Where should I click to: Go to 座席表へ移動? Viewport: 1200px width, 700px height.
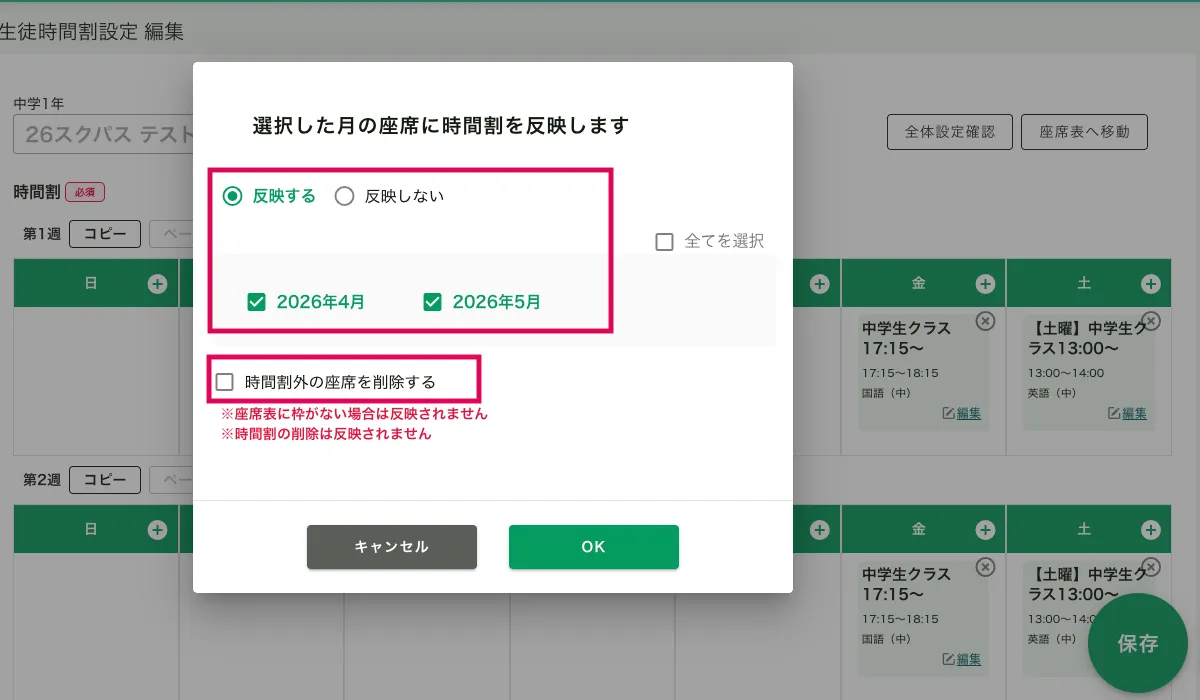pyautogui.click(x=1083, y=132)
